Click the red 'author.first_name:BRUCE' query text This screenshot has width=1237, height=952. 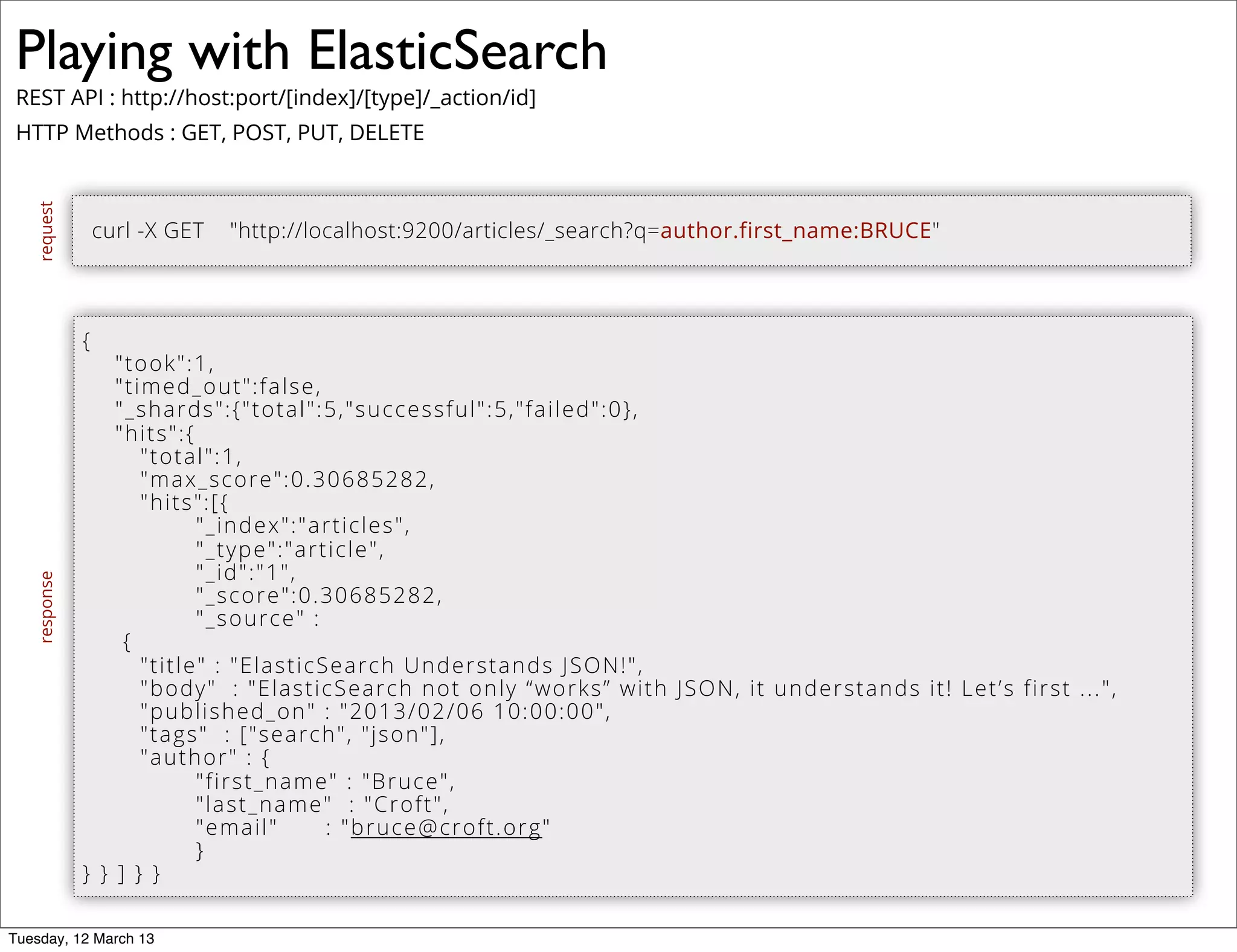coord(796,231)
